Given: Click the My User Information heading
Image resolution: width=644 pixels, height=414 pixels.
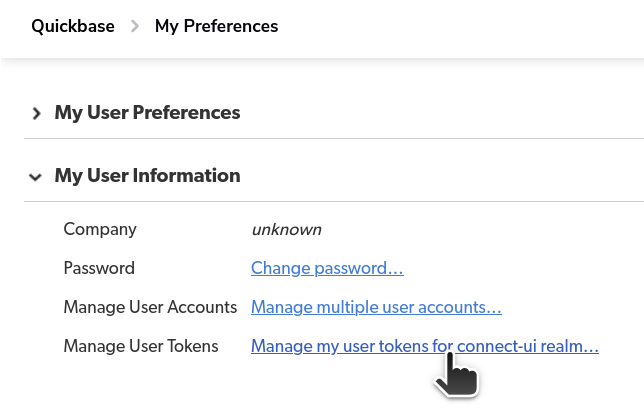Looking at the screenshot, I should [147, 176].
